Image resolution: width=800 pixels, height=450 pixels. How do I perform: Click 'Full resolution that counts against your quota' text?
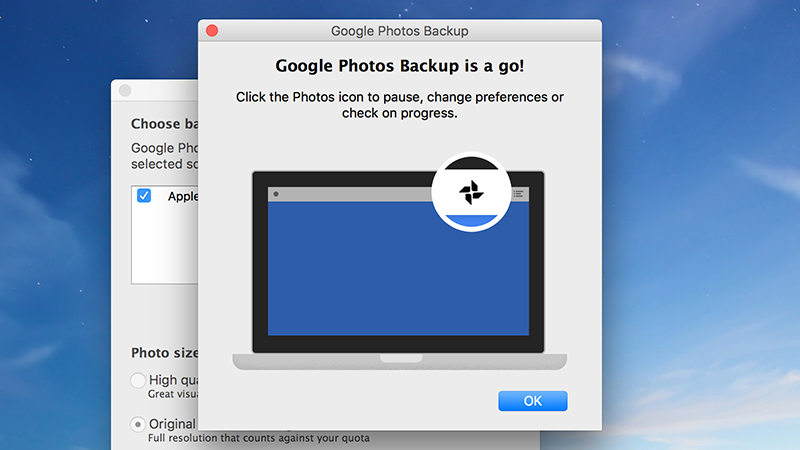pos(259,438)
